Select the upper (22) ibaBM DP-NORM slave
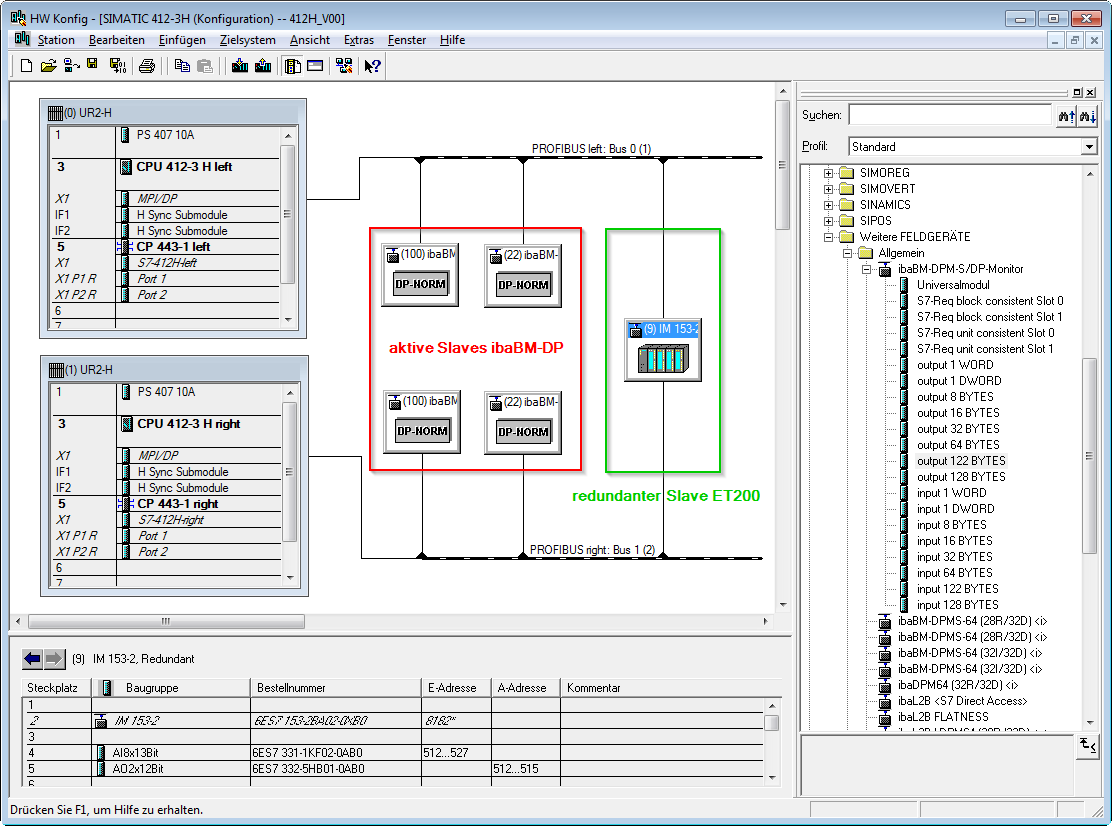Screen dimensions: 1112x826 [523, 276]
